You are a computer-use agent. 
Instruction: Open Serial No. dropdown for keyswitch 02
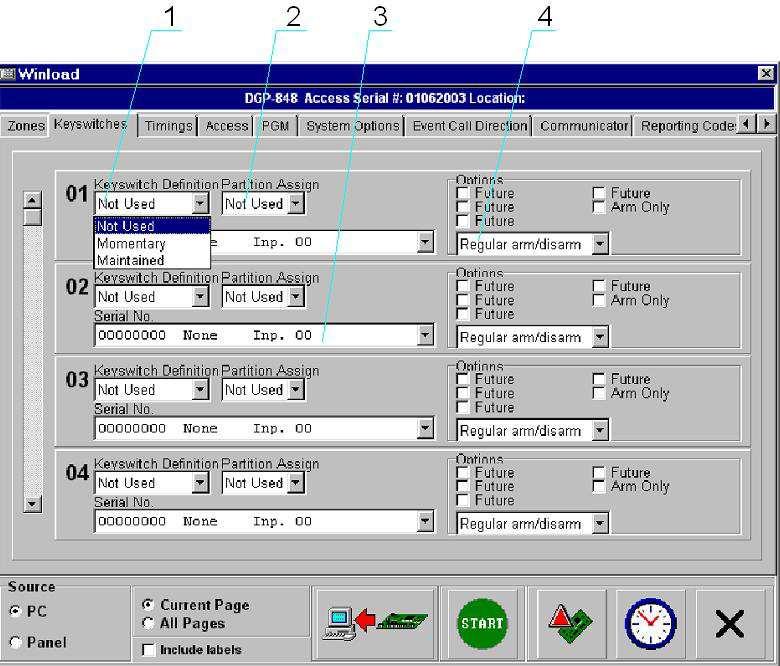pyautogui.click(x=425, y=335)
